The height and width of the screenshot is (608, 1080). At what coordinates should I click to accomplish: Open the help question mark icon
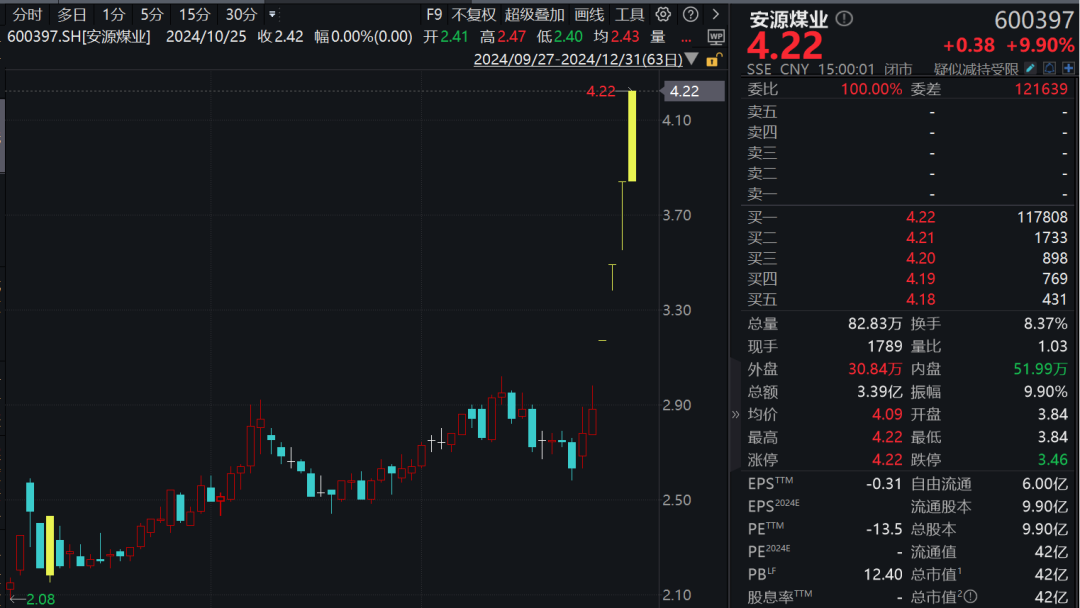tap(690, 14)
